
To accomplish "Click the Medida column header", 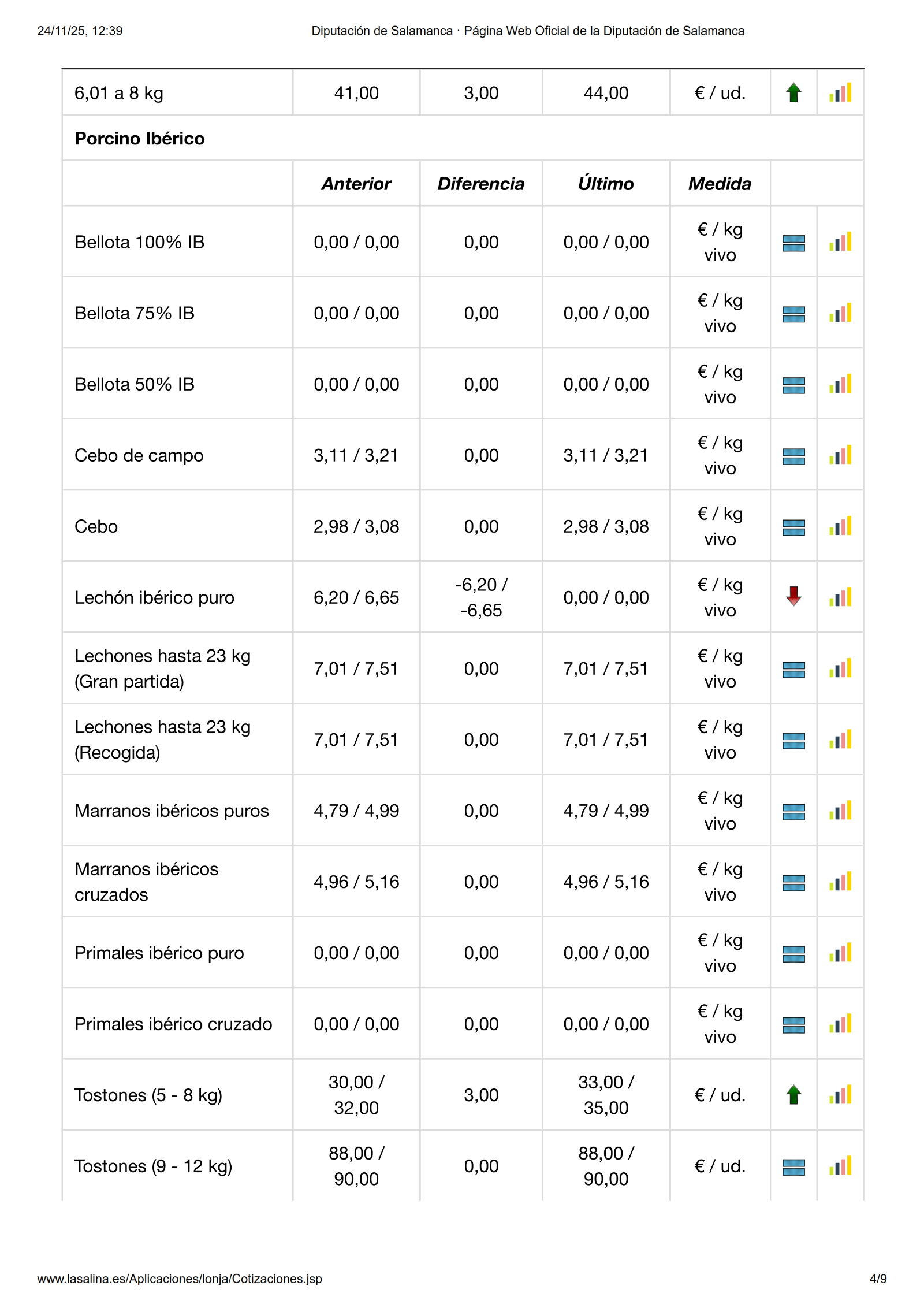I will (x=720, y=184).
